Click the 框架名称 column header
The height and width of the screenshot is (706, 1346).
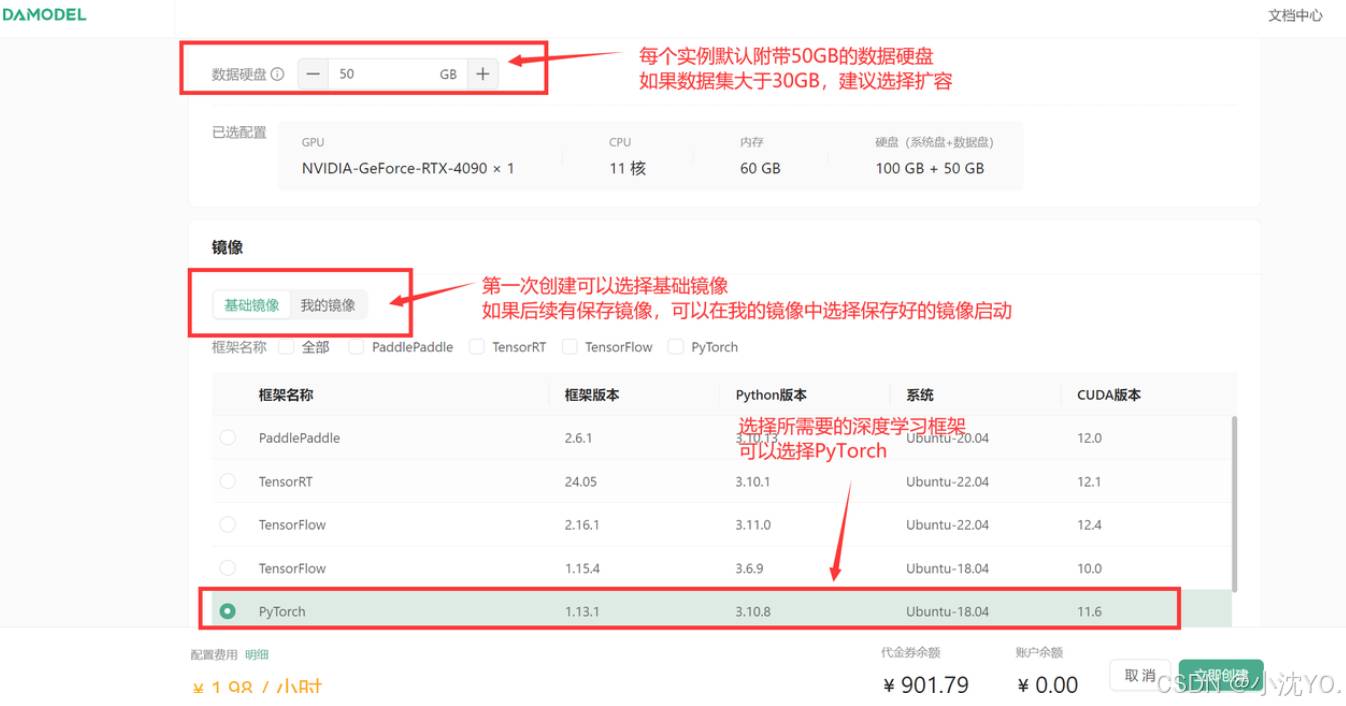[286, 395]
